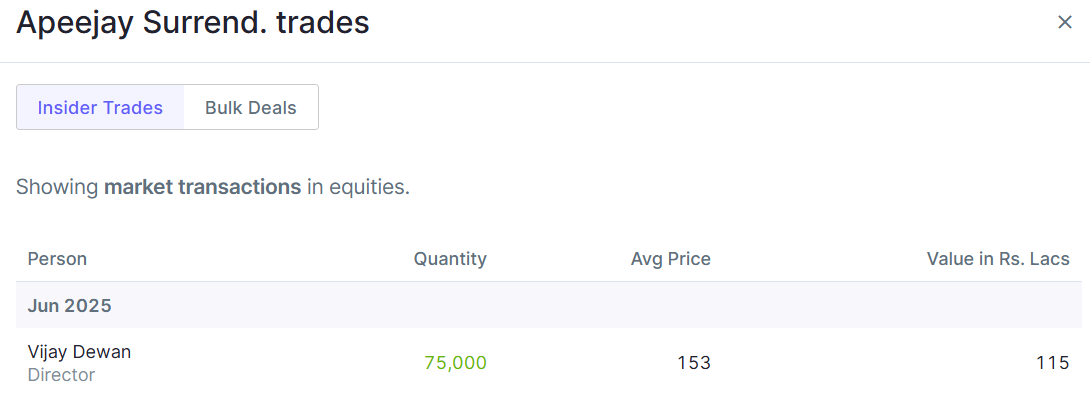Viewport: 1090px width, 412px height.
Task: Click the 153 average price value
Action: [694, 363]
